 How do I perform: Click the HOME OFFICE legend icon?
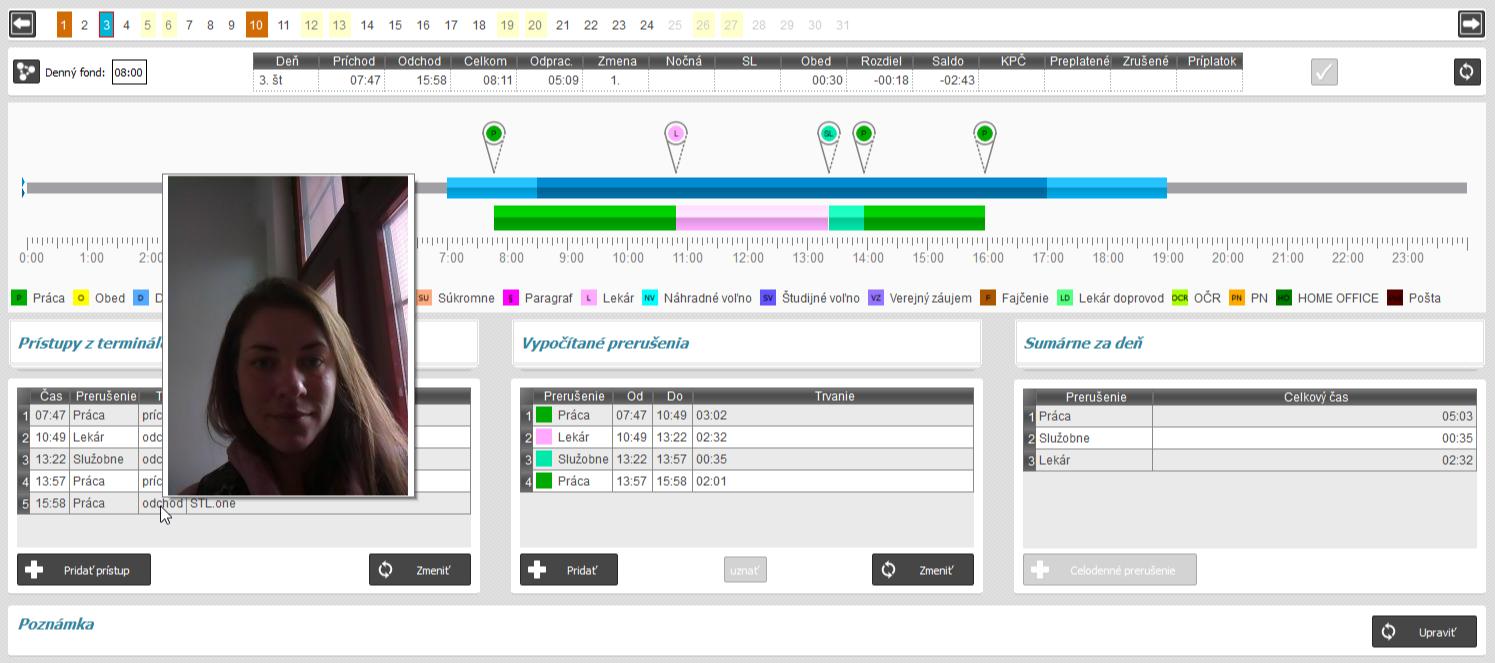click(1284, 298)
